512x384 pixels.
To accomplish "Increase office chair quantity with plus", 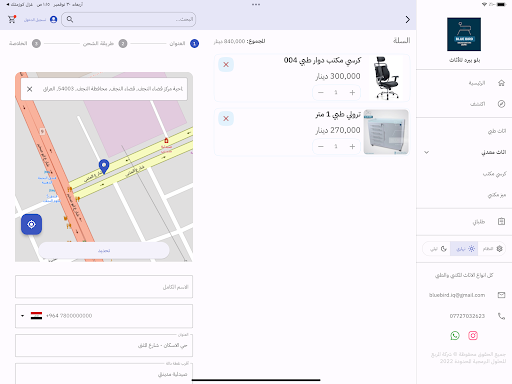I will (x=352, y=93).
